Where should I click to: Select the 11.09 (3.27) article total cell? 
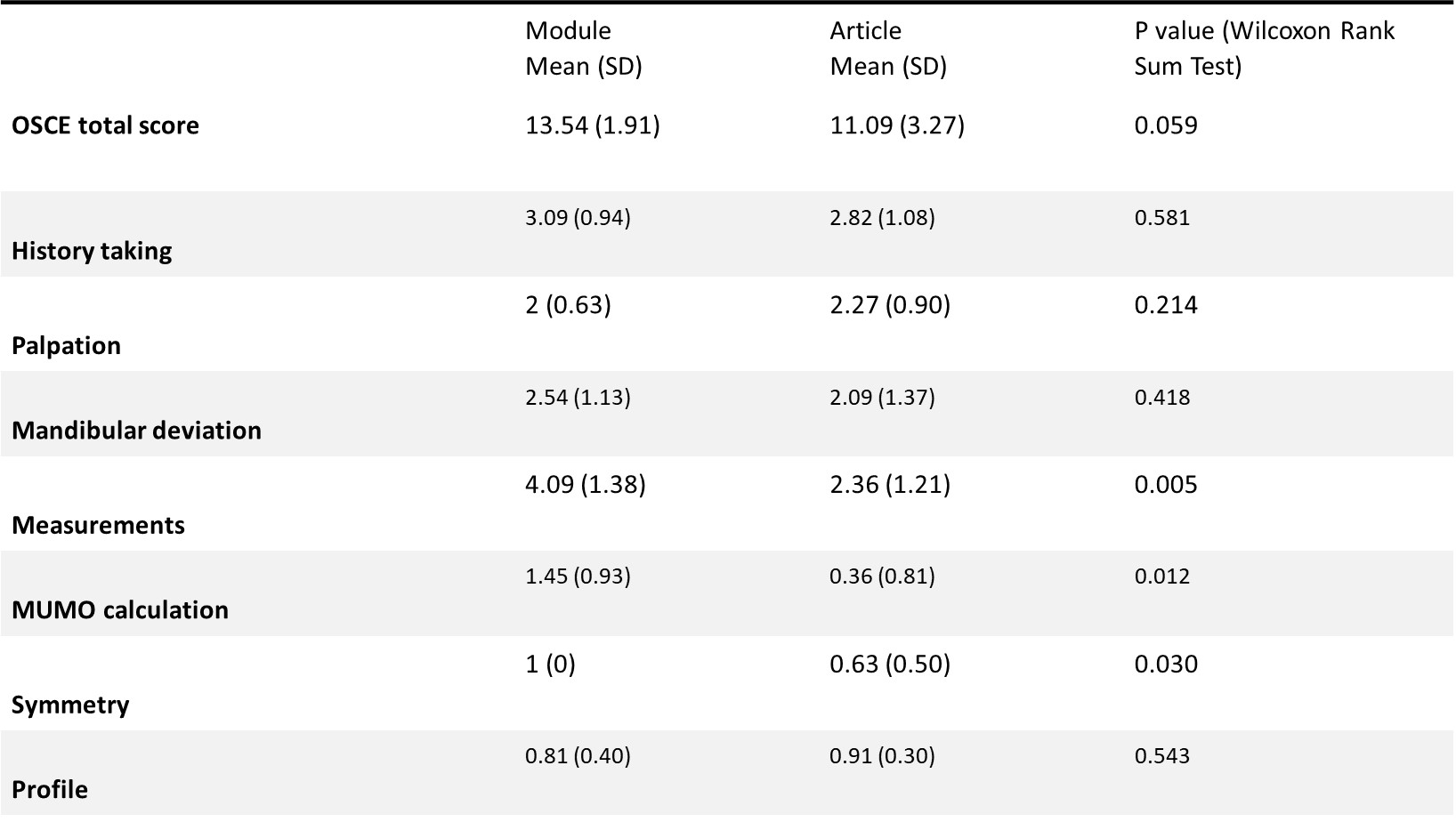[896, 125]
